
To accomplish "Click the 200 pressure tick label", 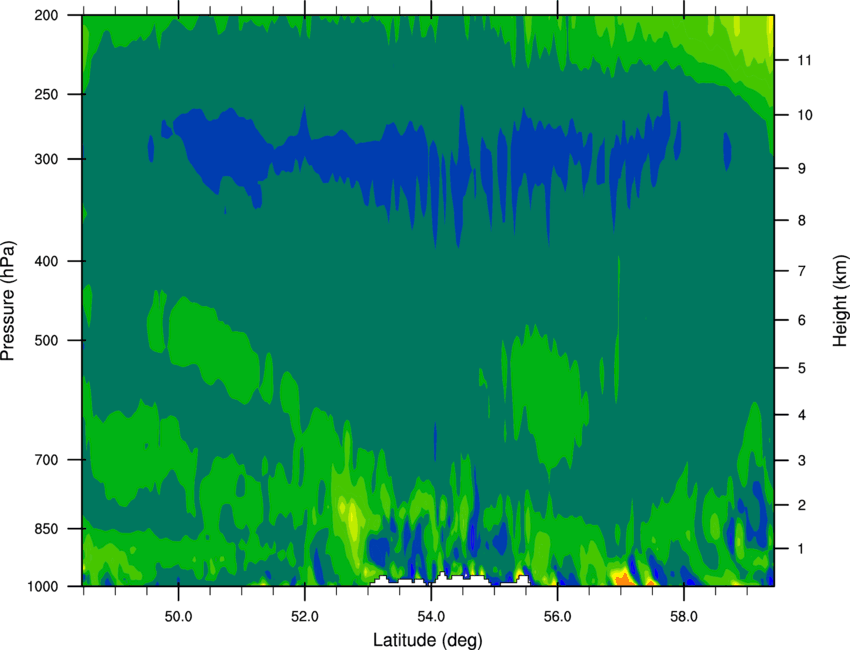I will click(x=47, y=15).
